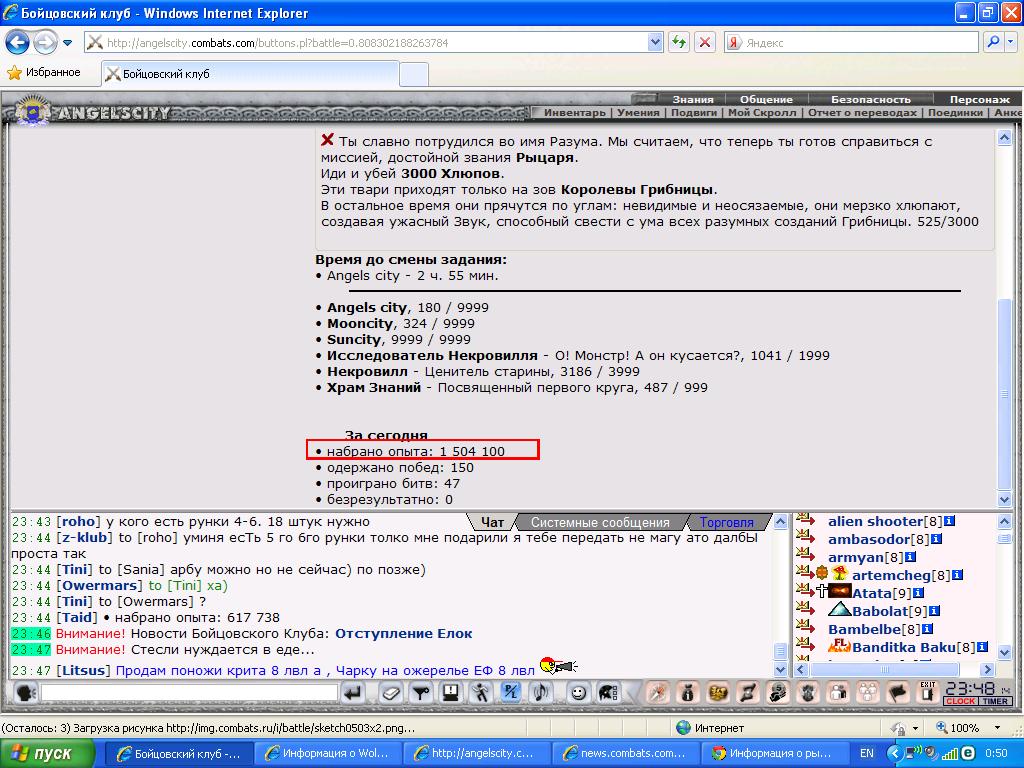
Task: Open info icon next to Atata
Action: (918, 593)
